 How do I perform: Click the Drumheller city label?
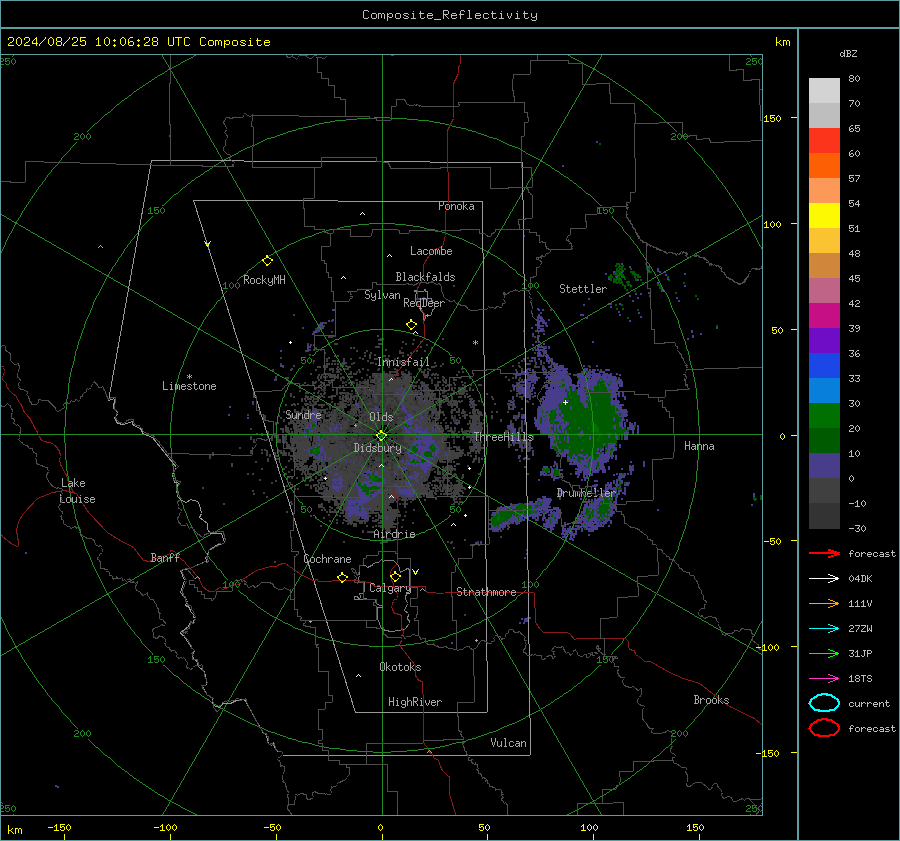[586, 493]
